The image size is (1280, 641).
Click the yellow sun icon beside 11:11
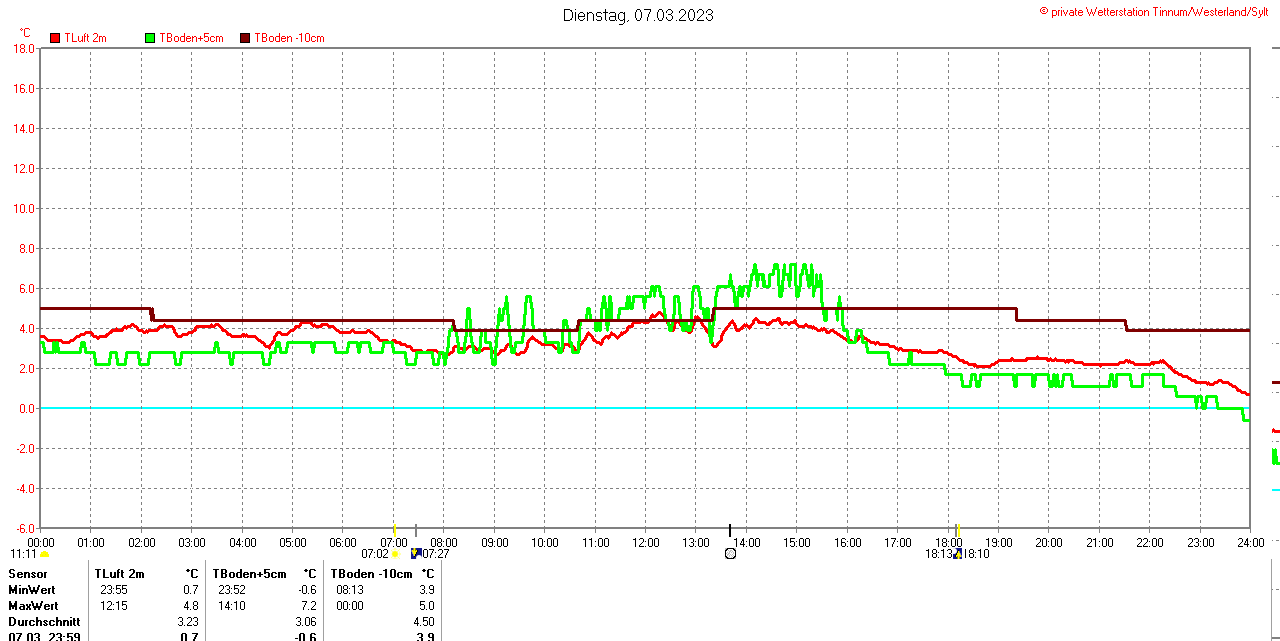(44, 554)
